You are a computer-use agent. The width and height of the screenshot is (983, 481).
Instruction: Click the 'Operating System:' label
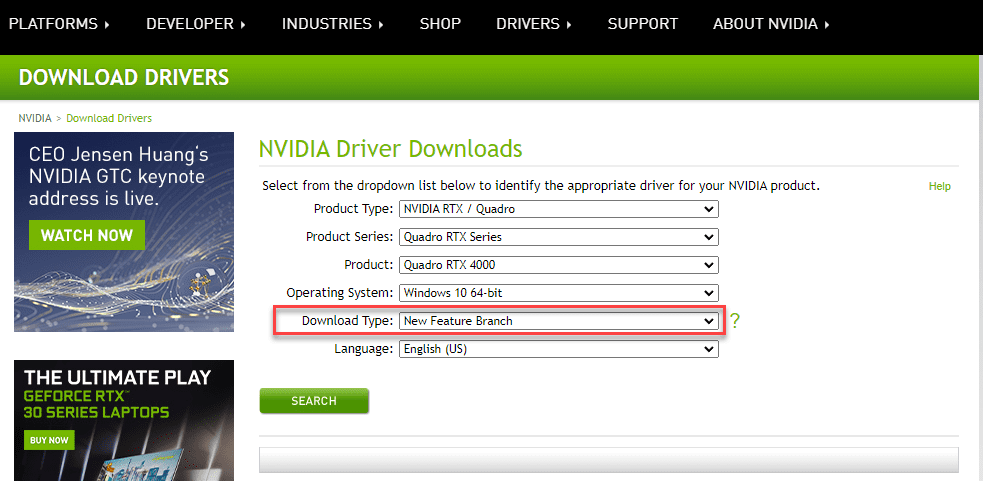[x=340, y=292]
